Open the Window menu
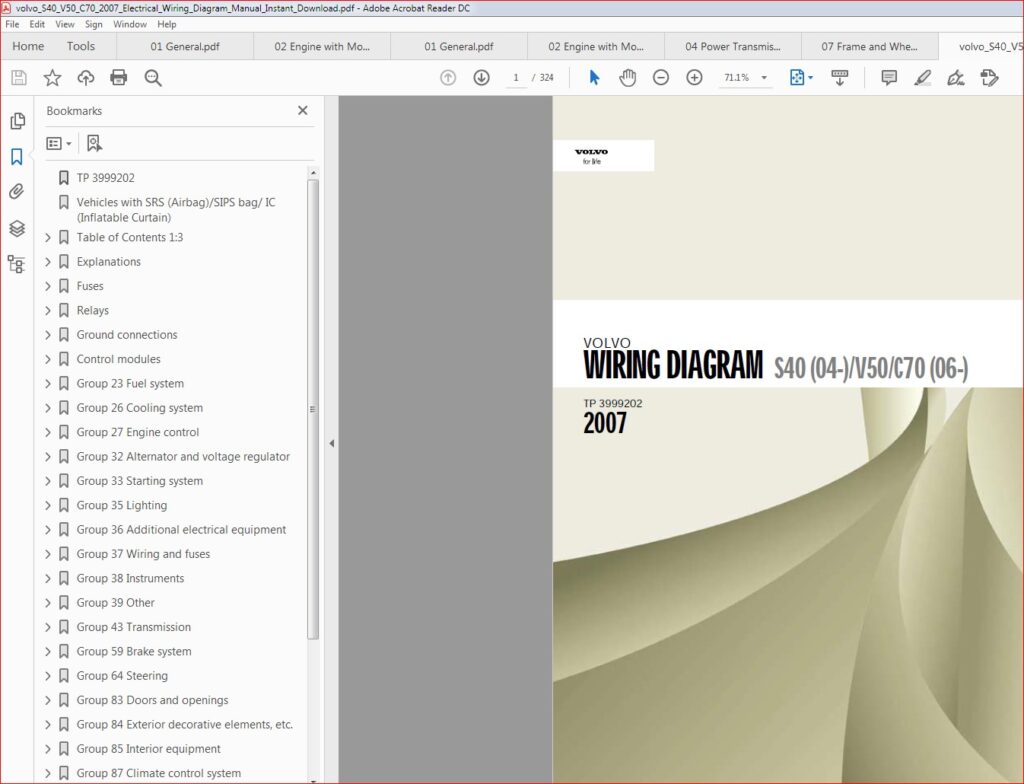Screen dimensions: 1024x784 [129, 24]
